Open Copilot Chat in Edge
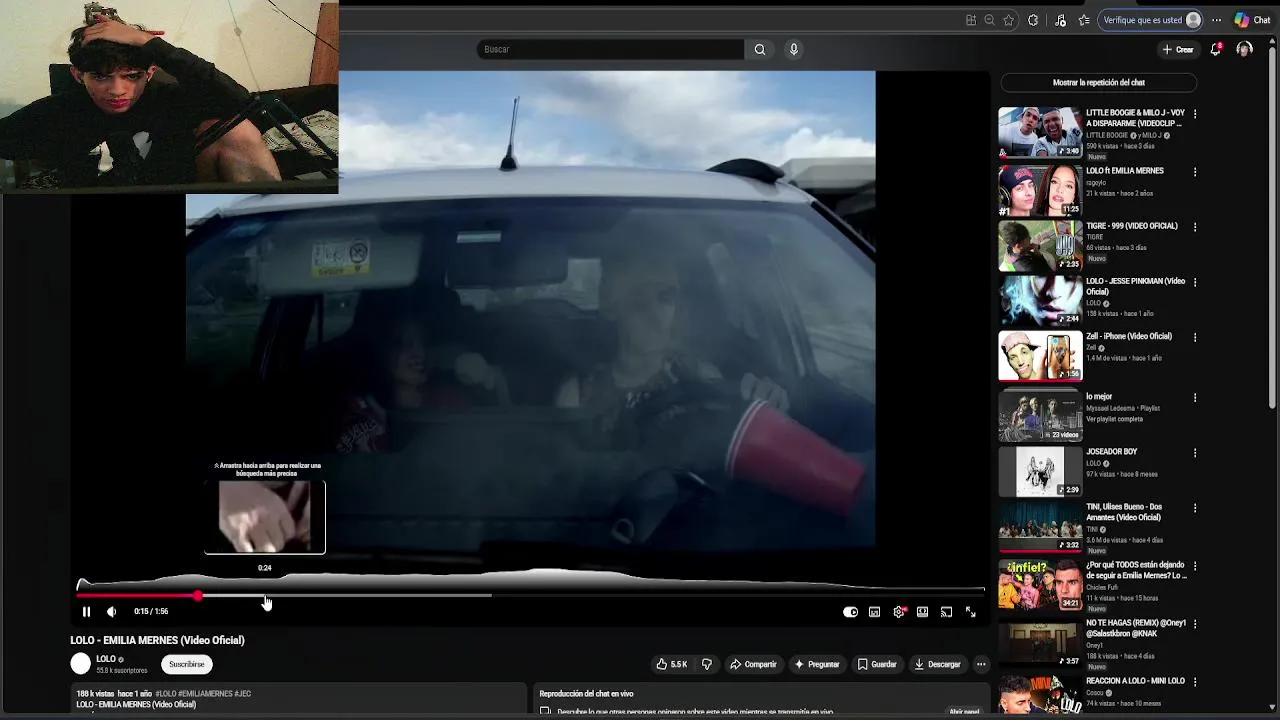This screenshot has width=1280, height=720. click(x=1251, y=20)
